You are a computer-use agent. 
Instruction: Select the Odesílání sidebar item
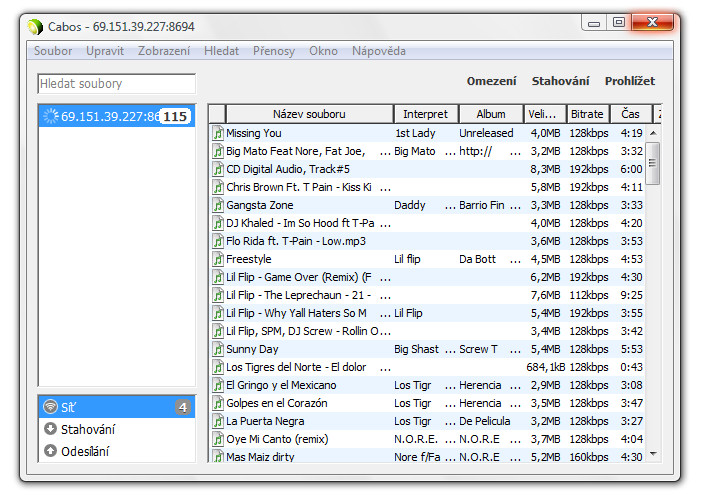click(117, 451)
